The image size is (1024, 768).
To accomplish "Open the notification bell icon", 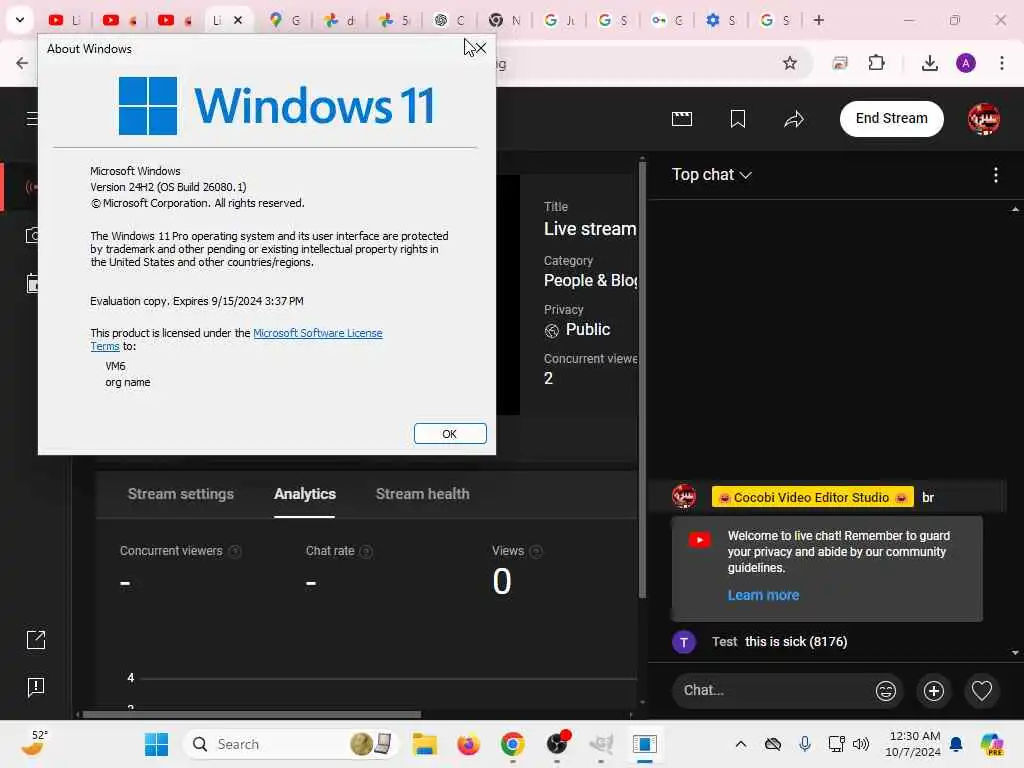I will click(x=956, y=744).
